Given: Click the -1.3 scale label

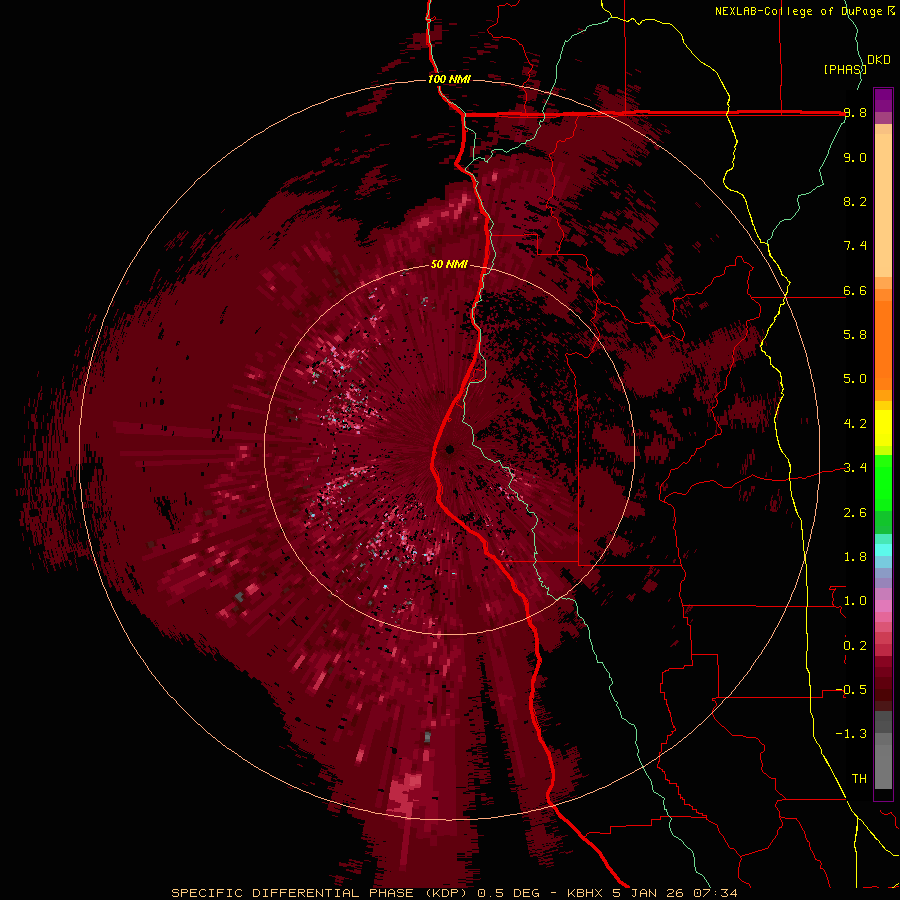Looking at the screenshot, I should tap(851, 734).
